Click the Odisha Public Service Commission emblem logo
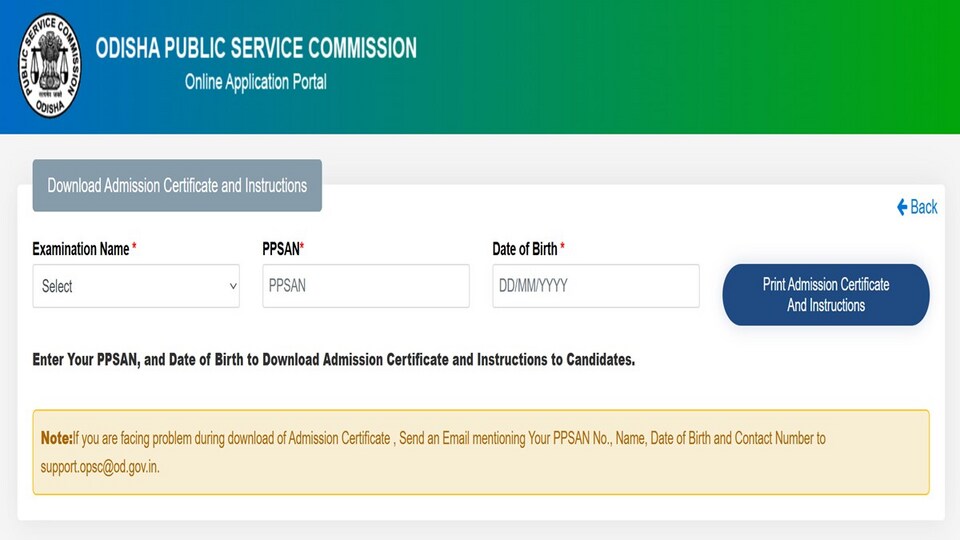Image resolution: width=960 pixels, height=540 pixels. click(50, 66)
